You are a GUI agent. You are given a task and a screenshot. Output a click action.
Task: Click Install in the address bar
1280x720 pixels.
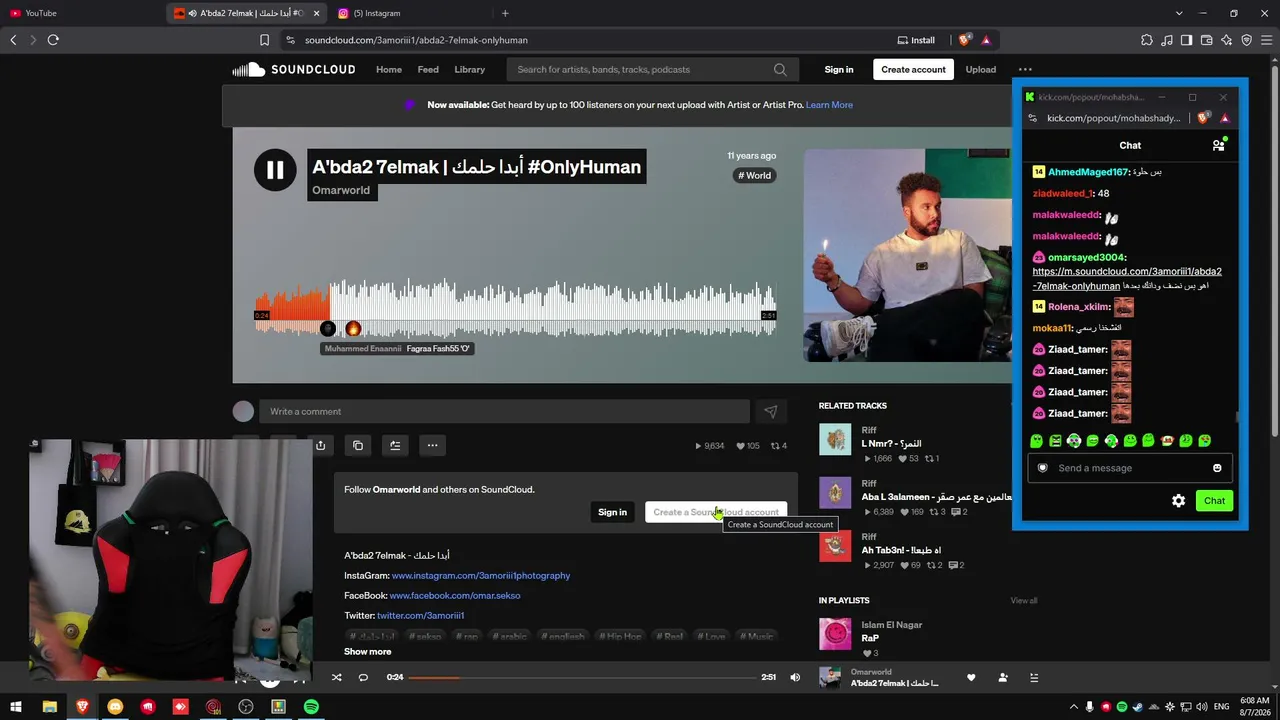coord(915,40)
